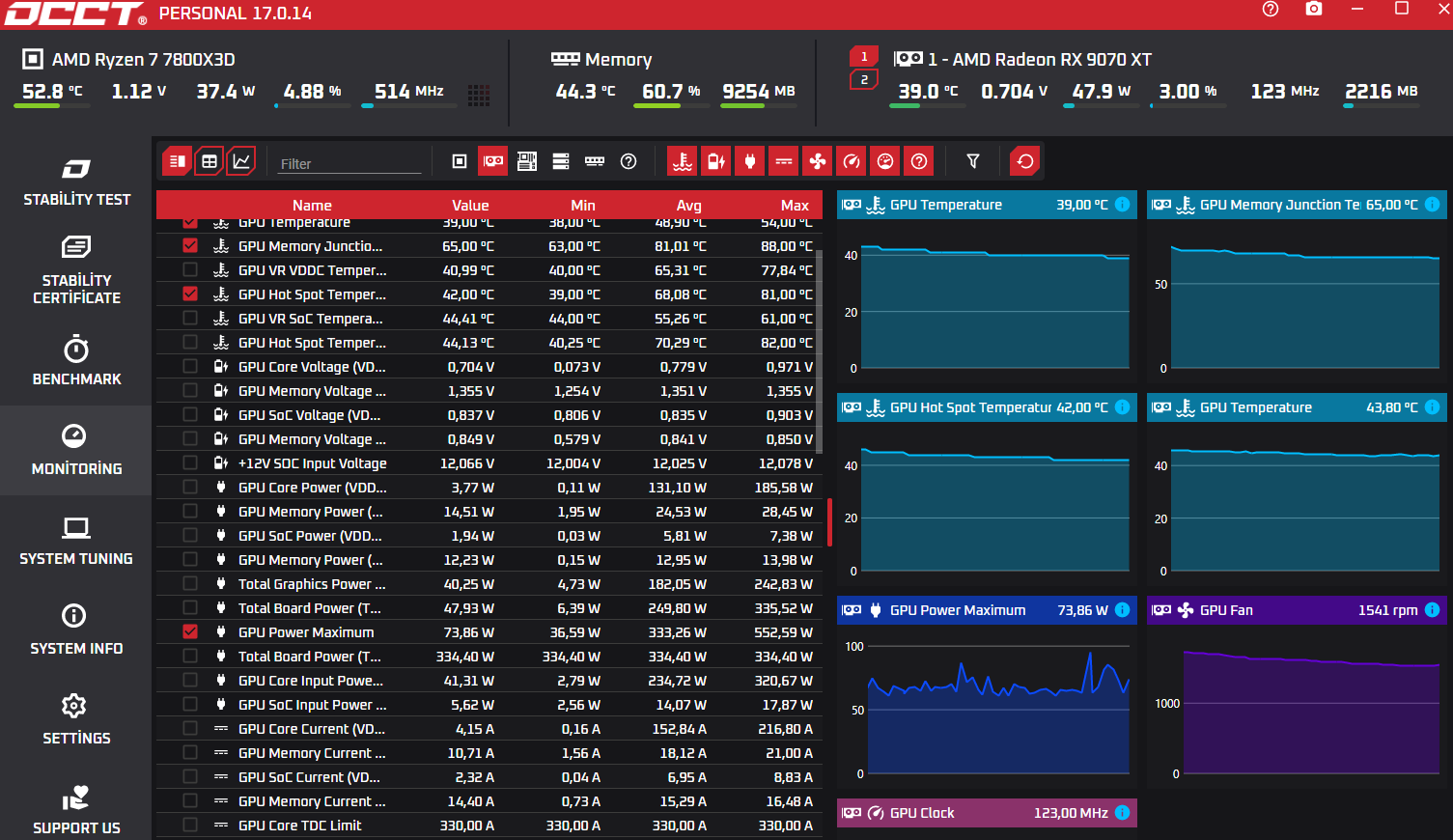1453x840 pixels.
Task: Toggle the unknown hardware filter icon
Action: click(x=629, y=161)
